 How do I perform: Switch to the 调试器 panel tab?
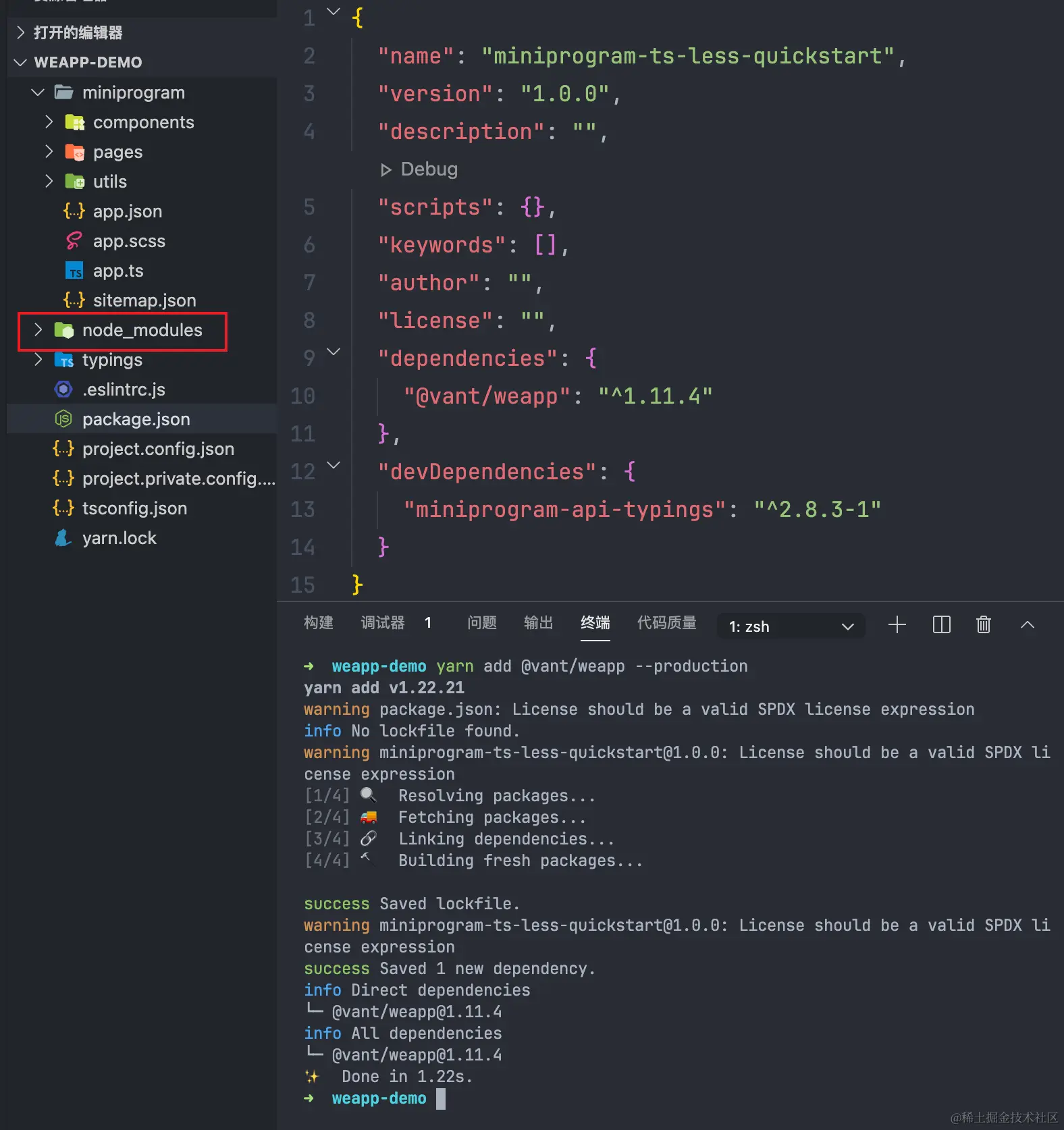tap(383, 622)
